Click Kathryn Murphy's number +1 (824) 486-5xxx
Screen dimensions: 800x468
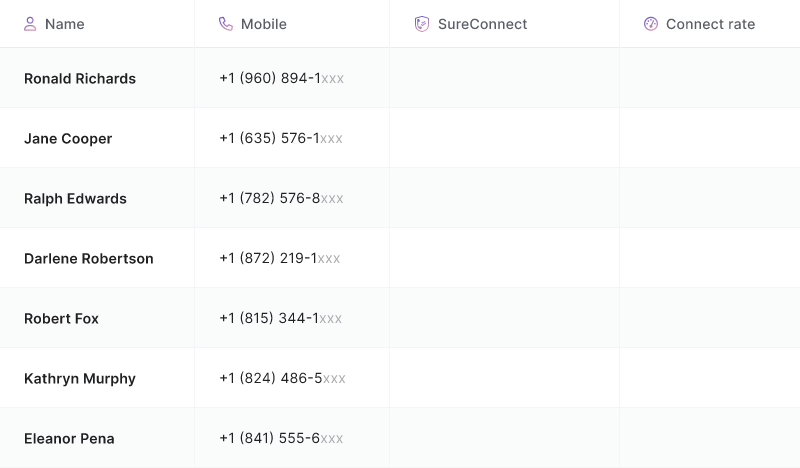[282, 379]
